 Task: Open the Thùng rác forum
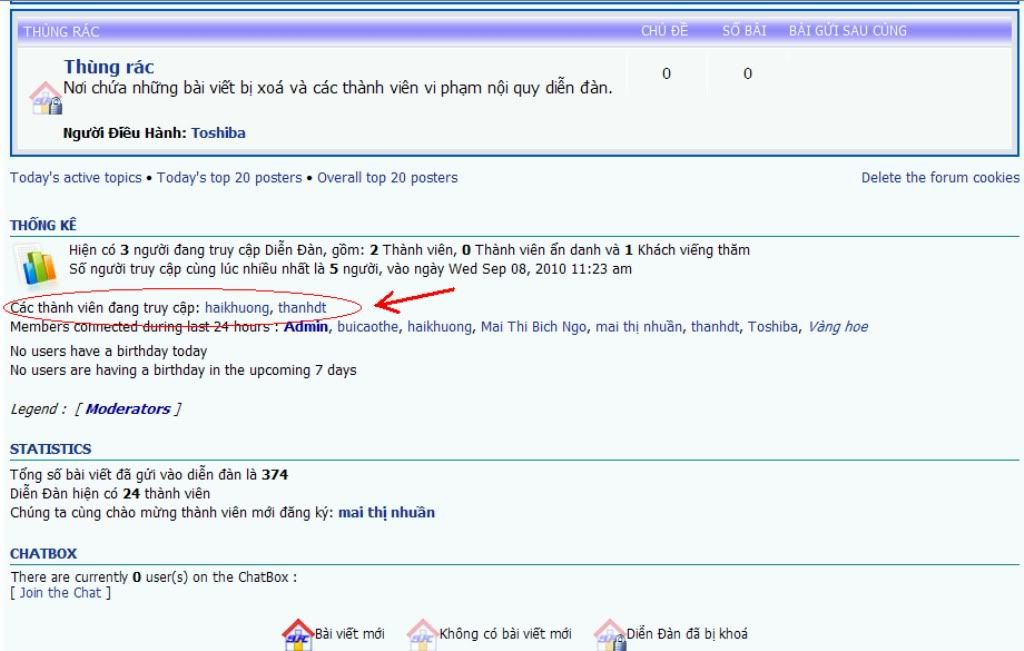(109, 67)
